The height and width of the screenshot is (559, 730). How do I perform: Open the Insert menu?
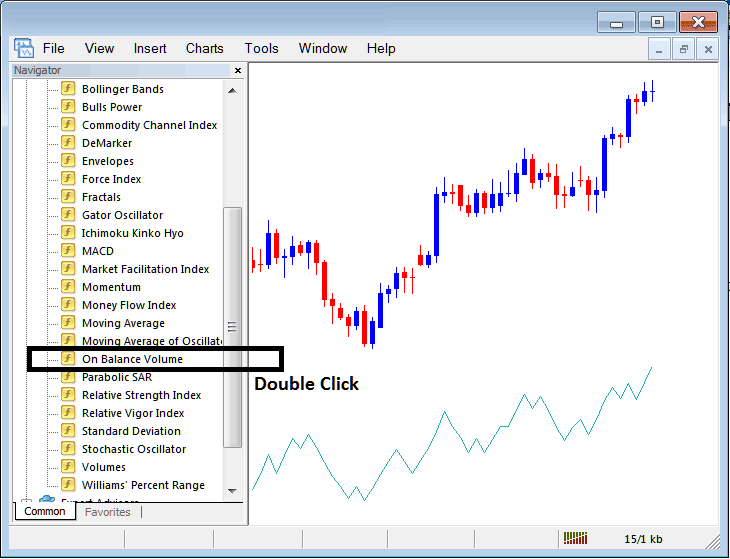point(150,48)
